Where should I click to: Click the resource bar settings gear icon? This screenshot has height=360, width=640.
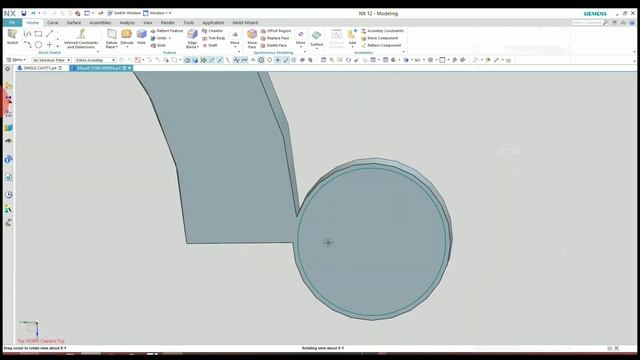pos(7,69)
